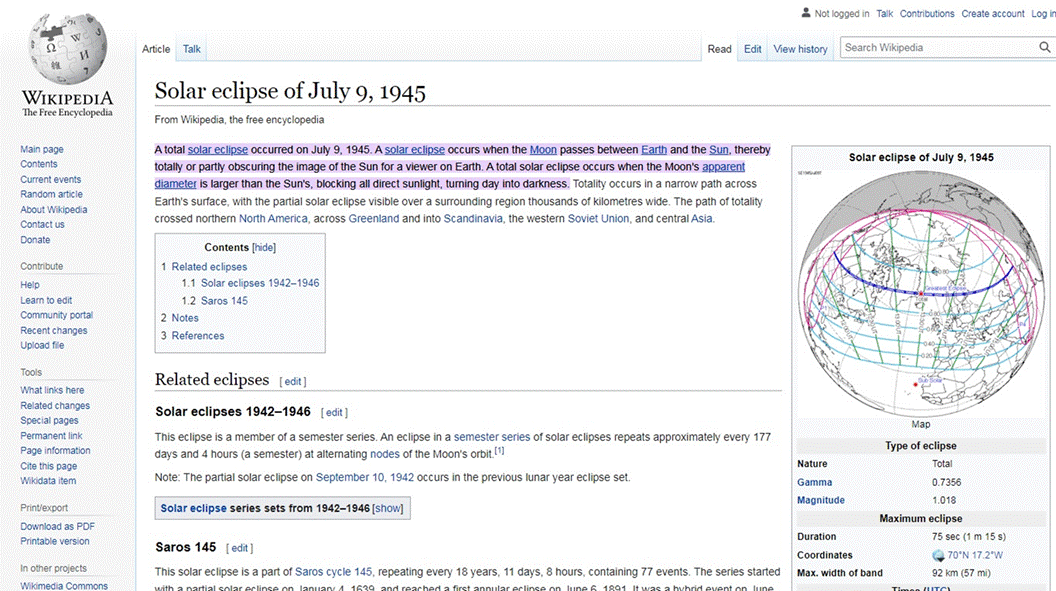Click the search magnifying glass icon
Viewport: 1056px width, 591px height.
pos(1044,47)
